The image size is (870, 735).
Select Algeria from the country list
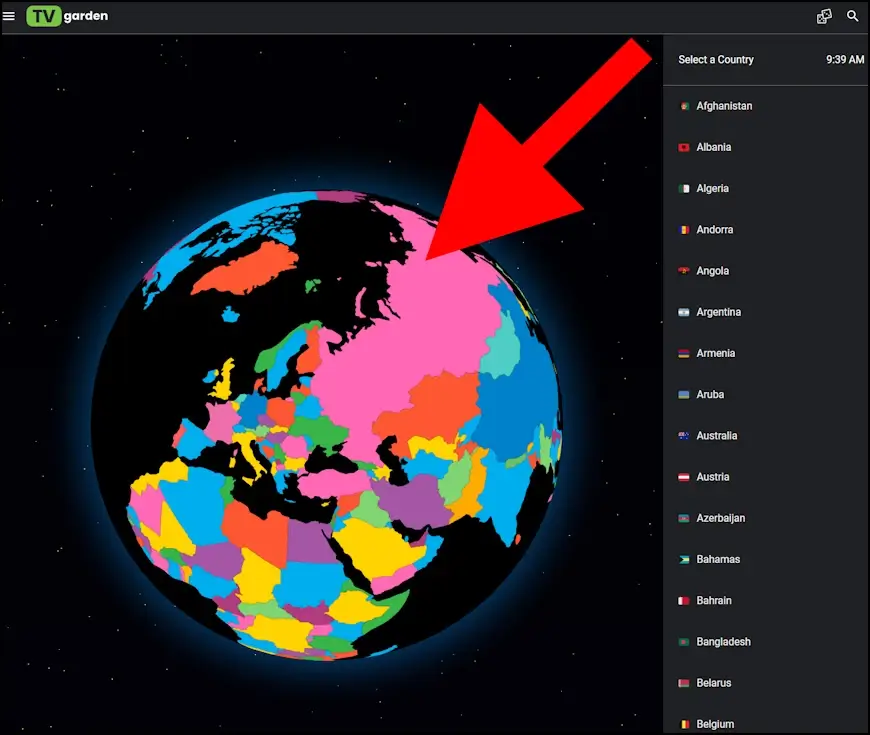tap(712, 188)
